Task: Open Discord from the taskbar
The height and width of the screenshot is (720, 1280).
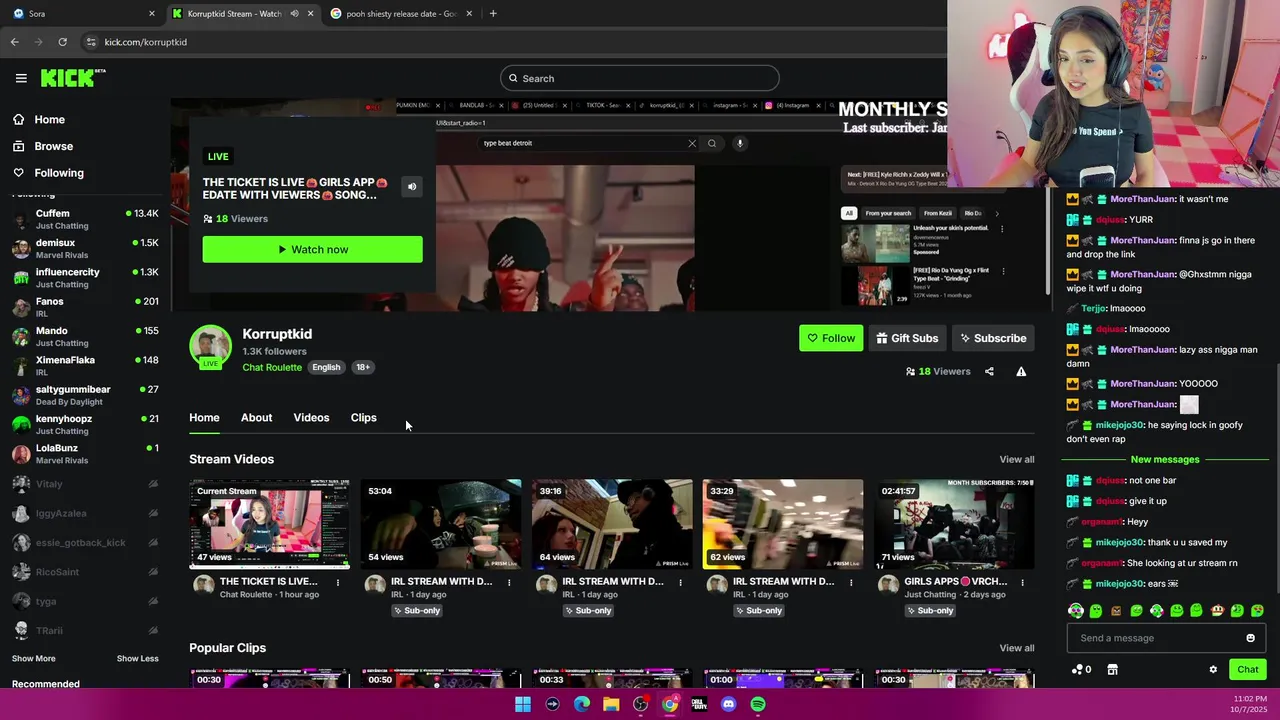Action: pos(728,704)
